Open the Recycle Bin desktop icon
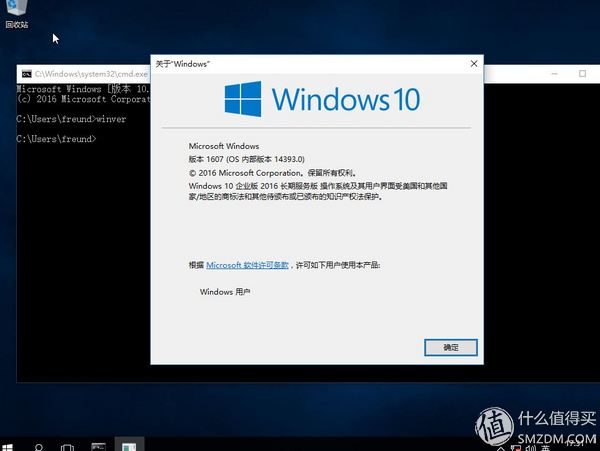 (16, 13)
